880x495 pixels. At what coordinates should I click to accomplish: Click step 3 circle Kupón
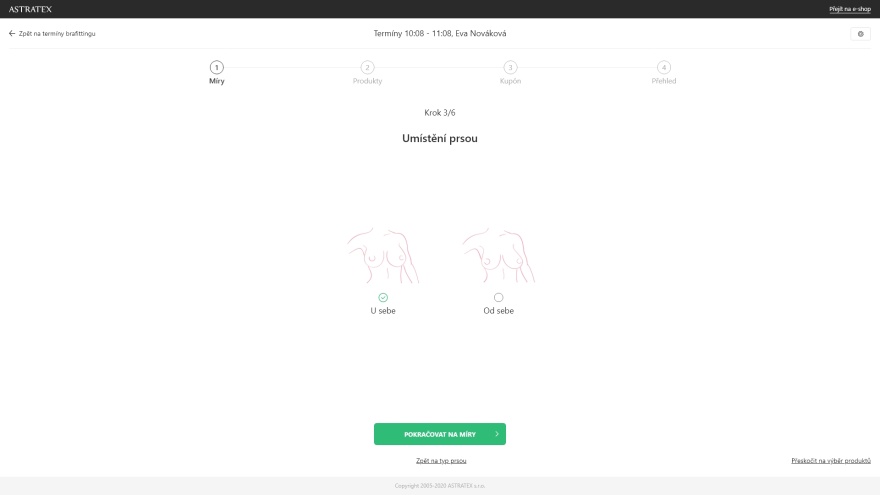tap(510, 67)
